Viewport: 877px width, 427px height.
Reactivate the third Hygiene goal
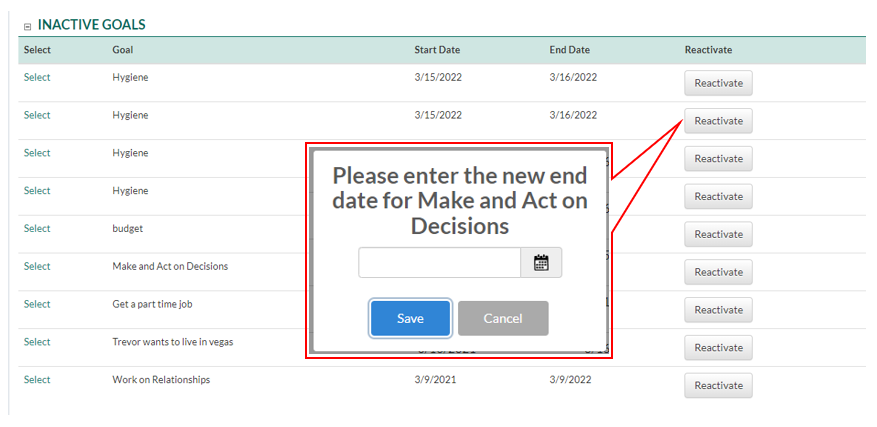[x=718, y=159]
